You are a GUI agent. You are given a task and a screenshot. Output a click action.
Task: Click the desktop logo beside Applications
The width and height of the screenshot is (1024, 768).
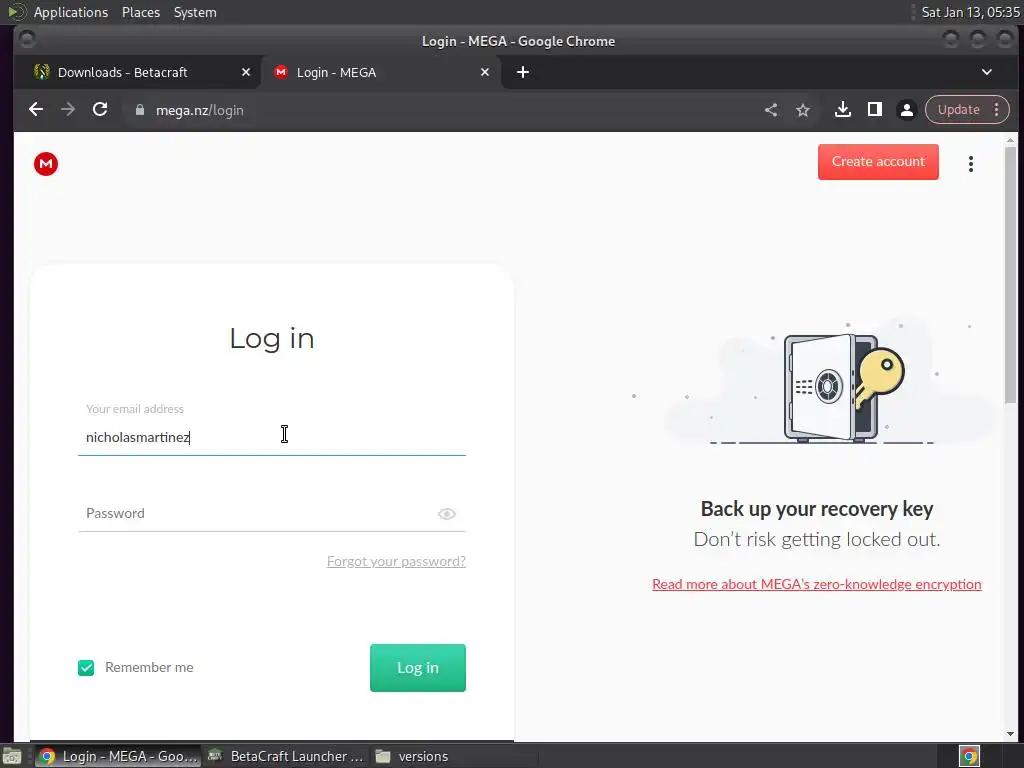[x=16, y=12]
